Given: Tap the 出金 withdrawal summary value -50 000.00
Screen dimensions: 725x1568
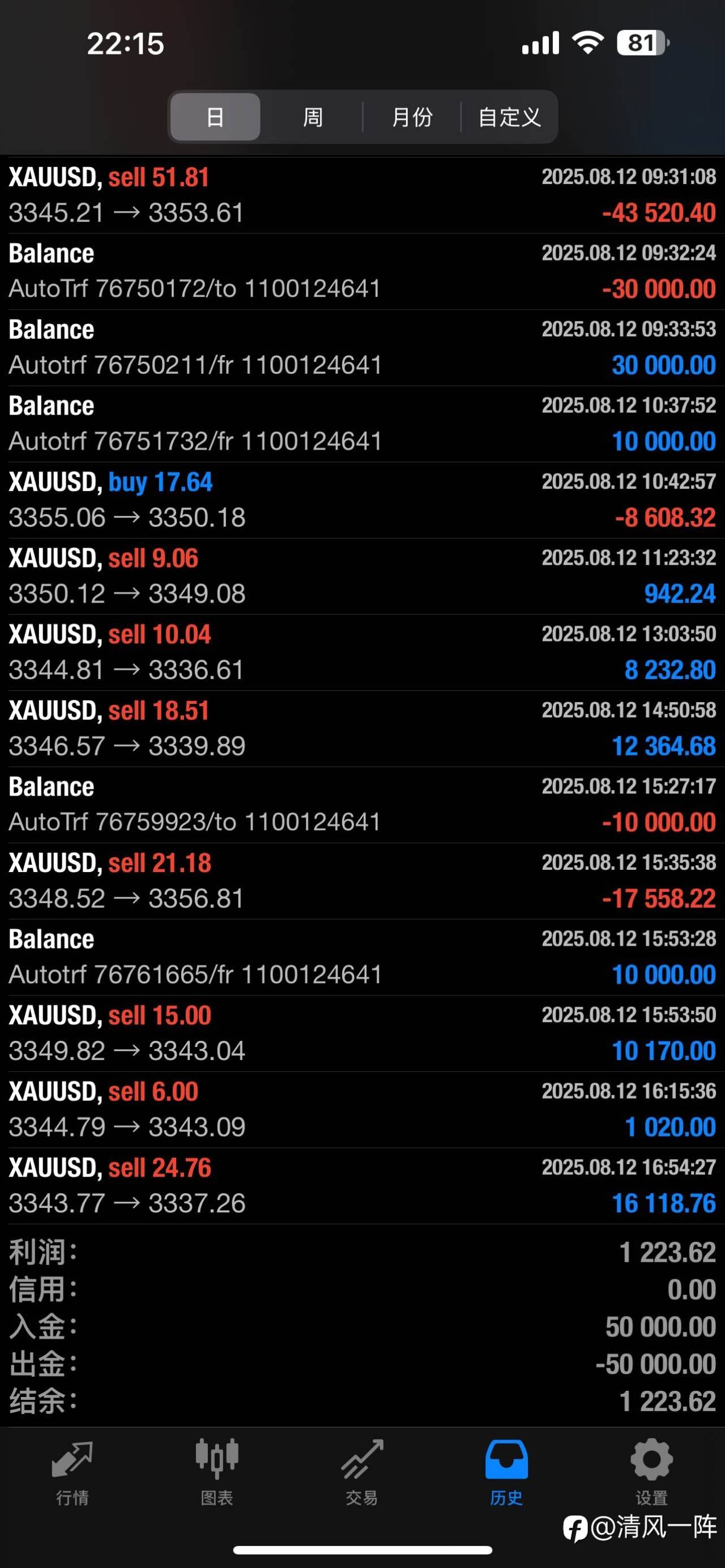Looking at the screenshot, I should coord(655,1365).
